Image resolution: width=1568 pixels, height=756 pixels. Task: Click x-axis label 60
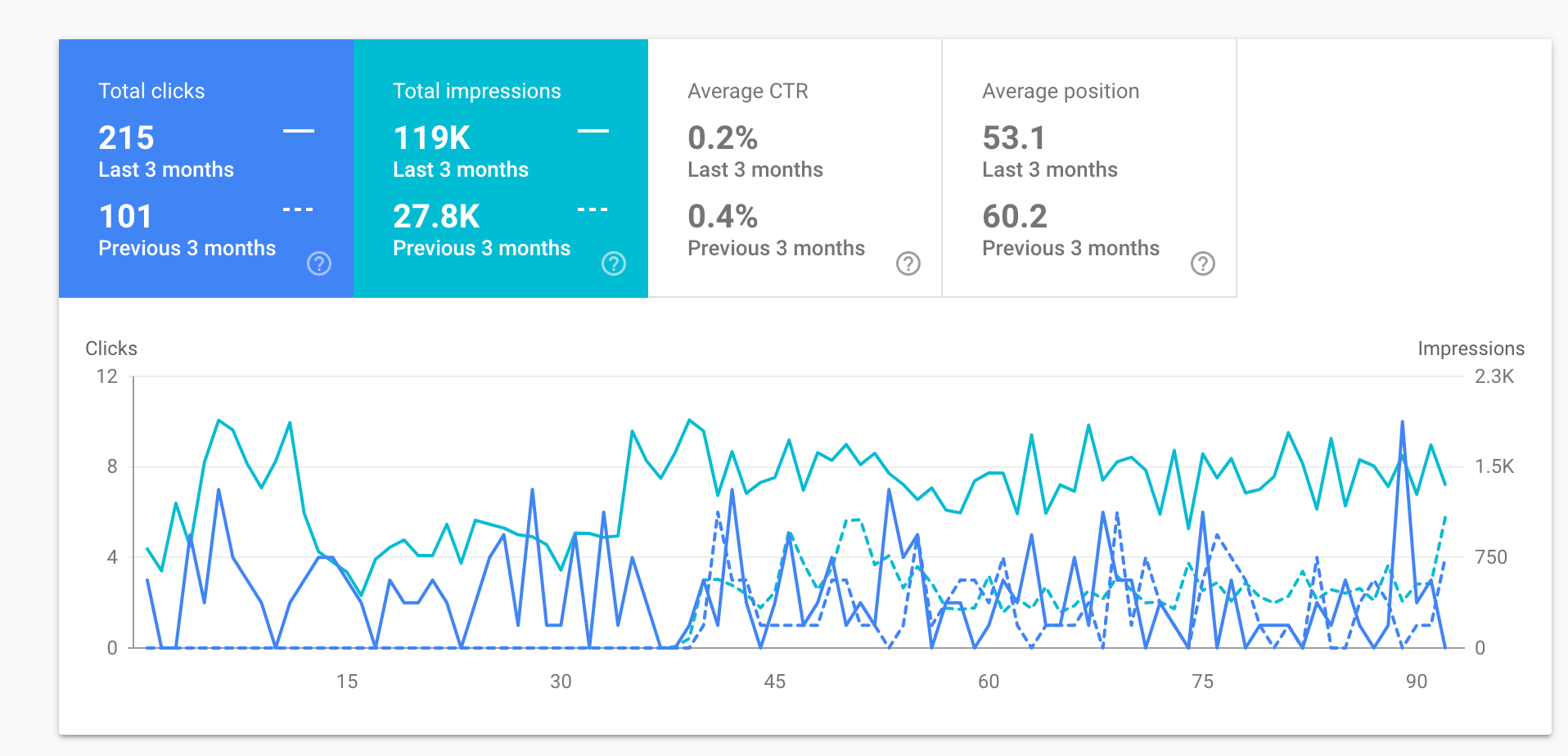pyautogui.click(x=989, y=682)
